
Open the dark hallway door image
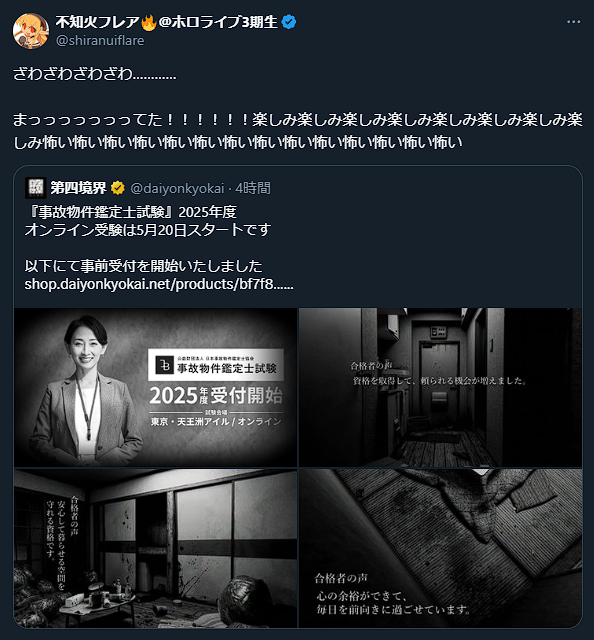440,387
